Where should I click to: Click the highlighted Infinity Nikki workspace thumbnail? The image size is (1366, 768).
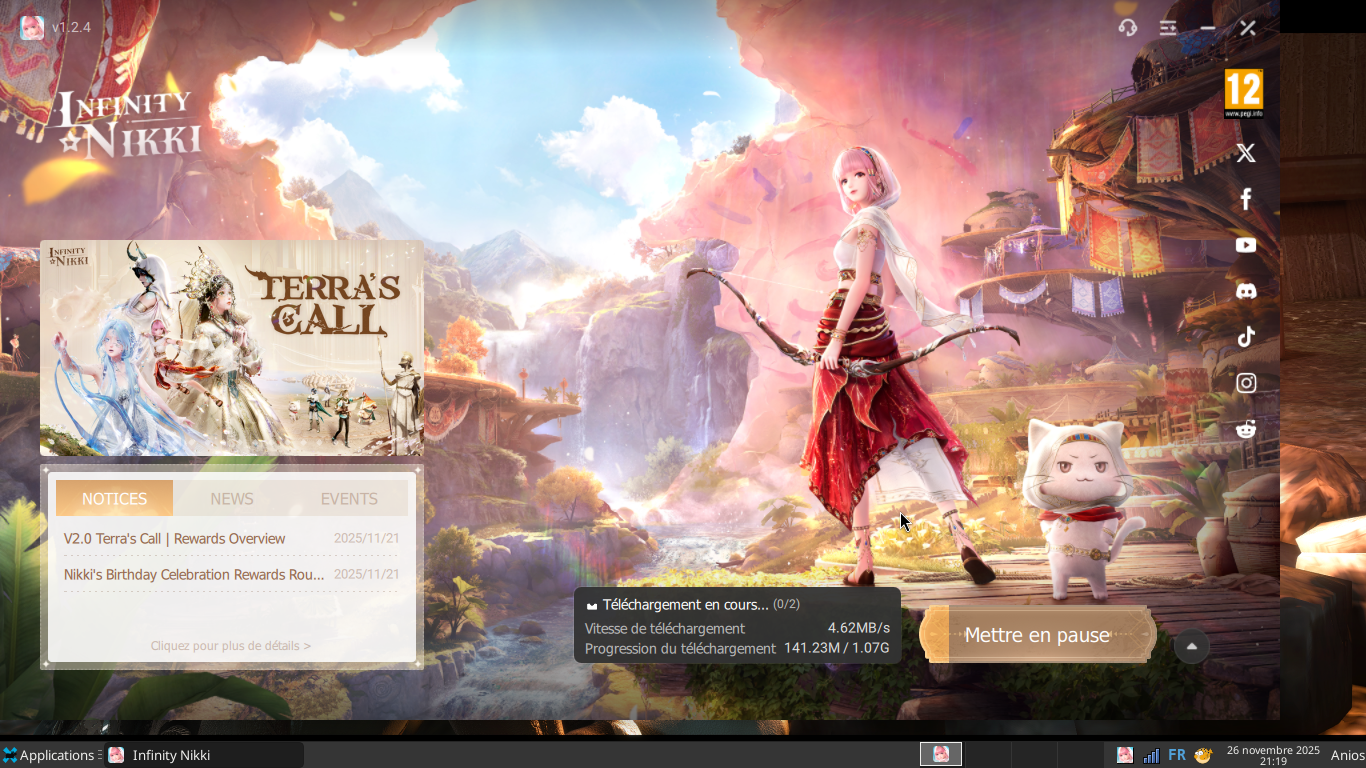940,754
